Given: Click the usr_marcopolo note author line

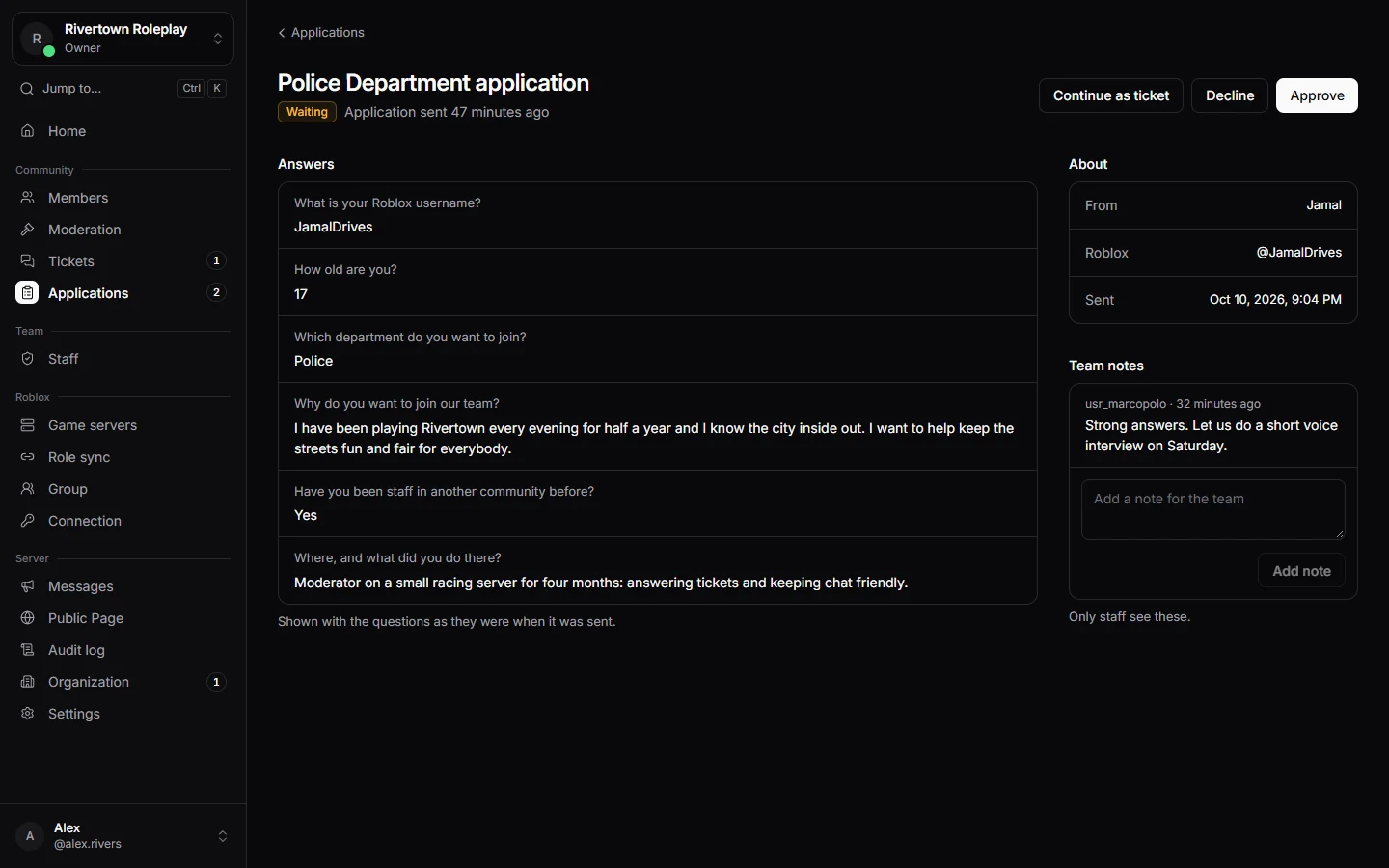Looking at the screenshot, I should (1173, 404).
